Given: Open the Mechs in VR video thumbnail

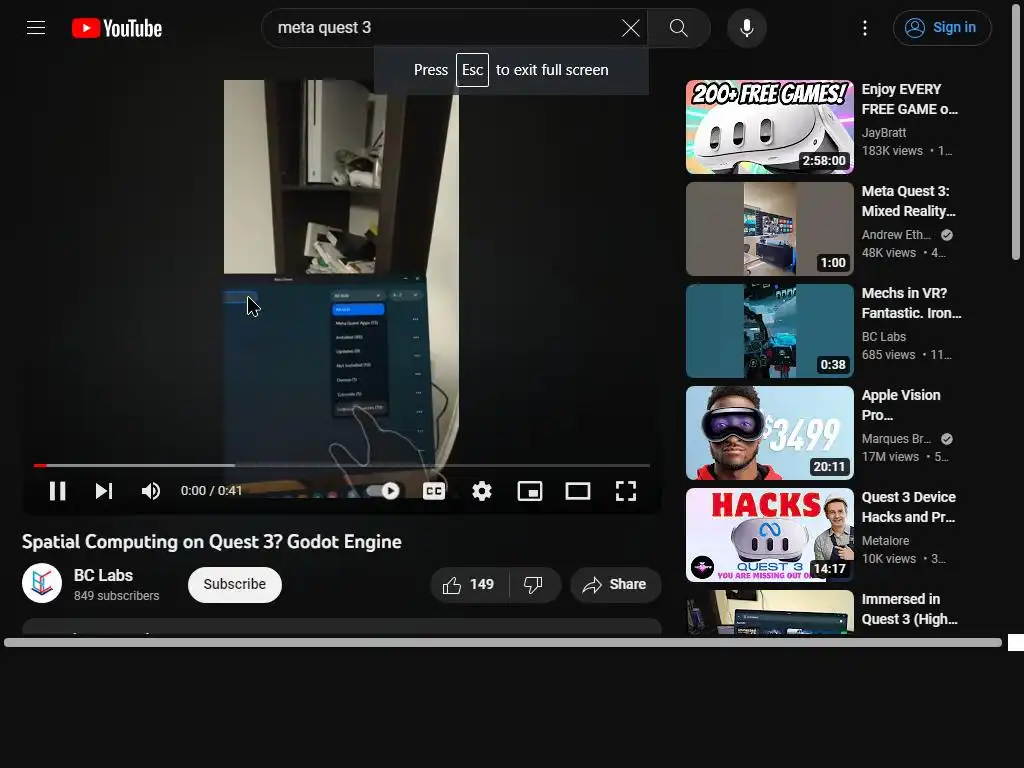Looking at the screenshot, I should [x=769, y=331].
